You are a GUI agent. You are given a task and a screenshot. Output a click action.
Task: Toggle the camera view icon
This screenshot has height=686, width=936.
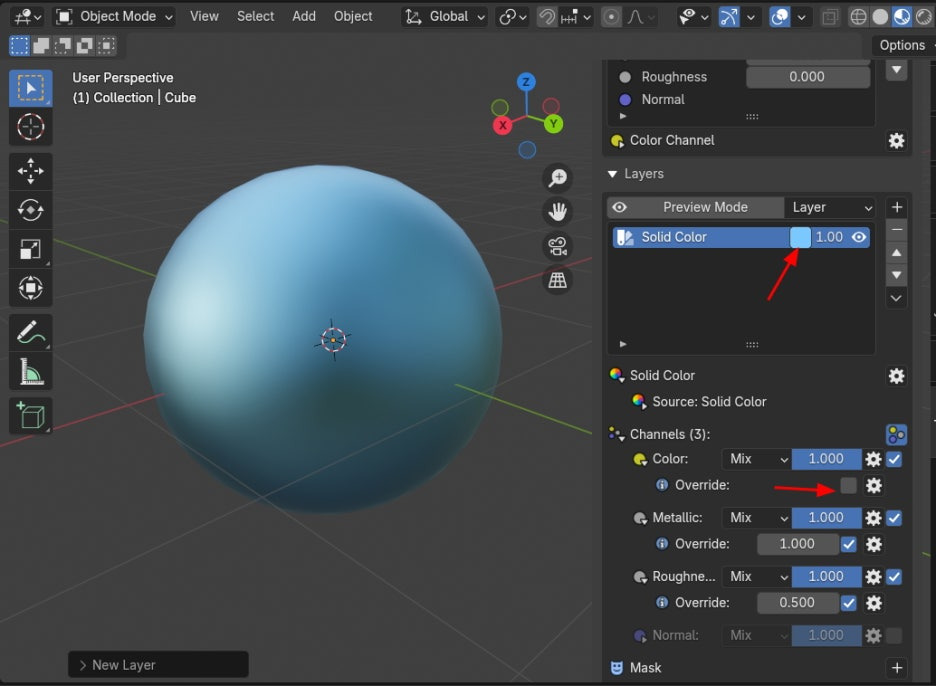558,246
